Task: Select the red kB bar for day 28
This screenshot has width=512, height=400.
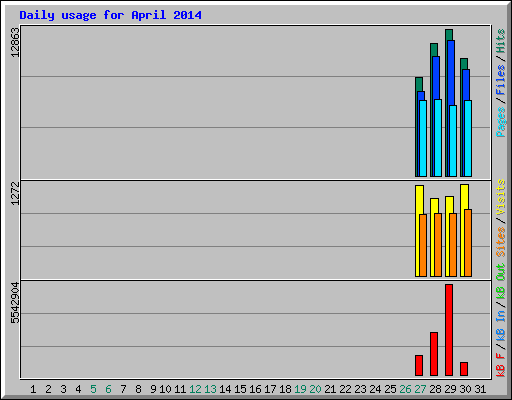Action: (x=434, y=354)
